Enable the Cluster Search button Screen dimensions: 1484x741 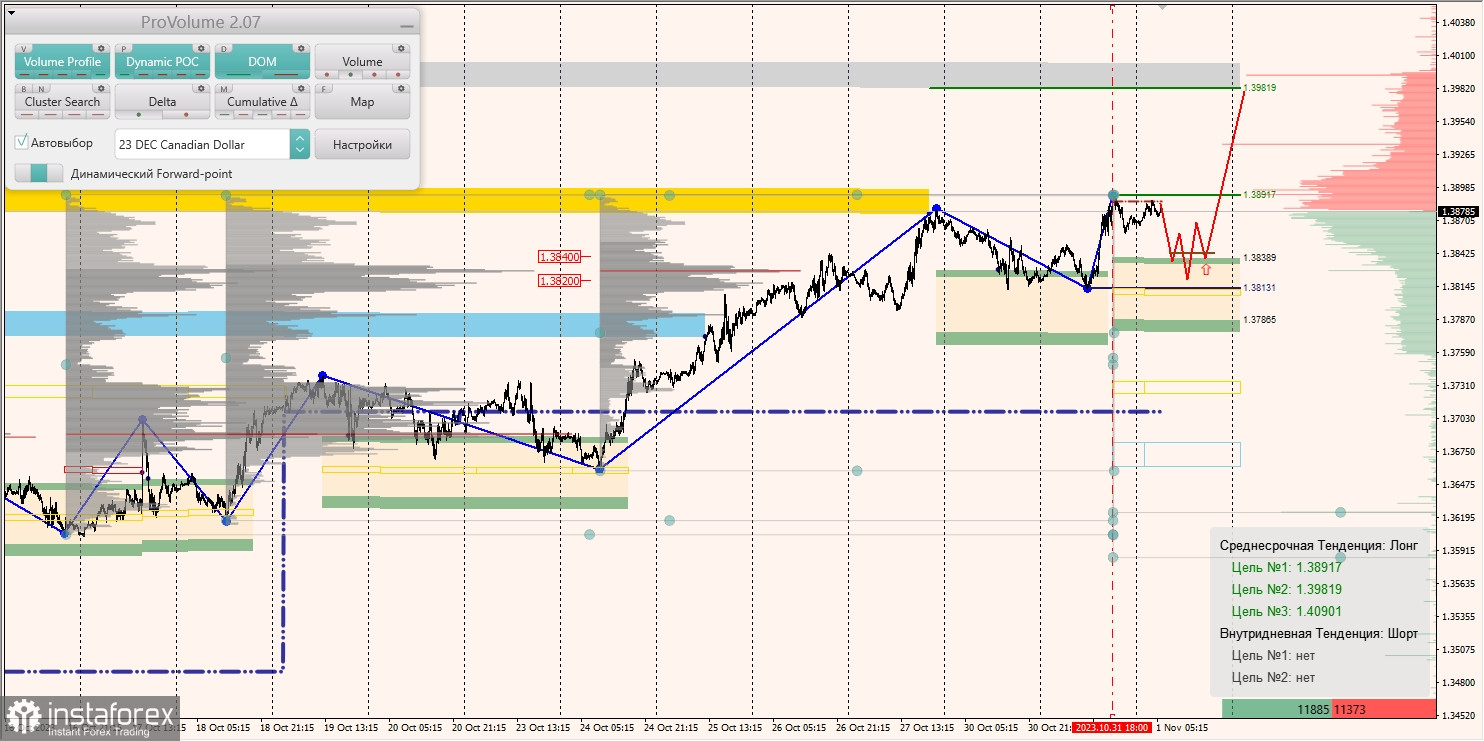pos(62,102)
